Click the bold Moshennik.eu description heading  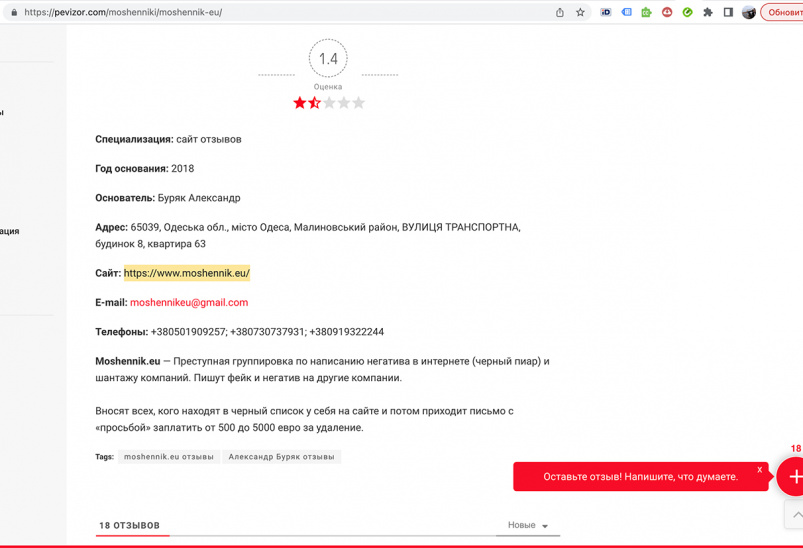128,361
